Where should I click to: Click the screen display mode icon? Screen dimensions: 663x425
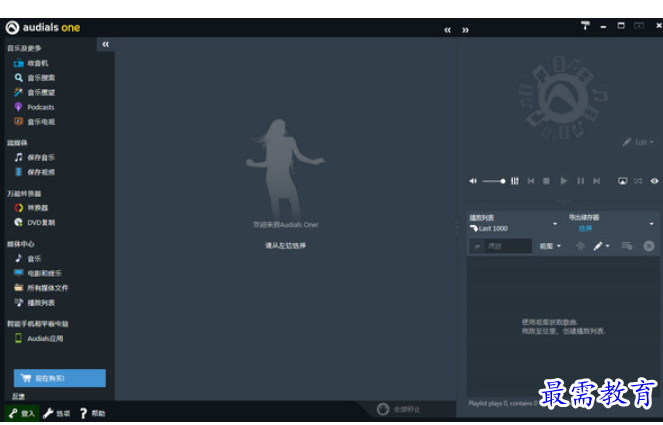[x=622, y=181]
